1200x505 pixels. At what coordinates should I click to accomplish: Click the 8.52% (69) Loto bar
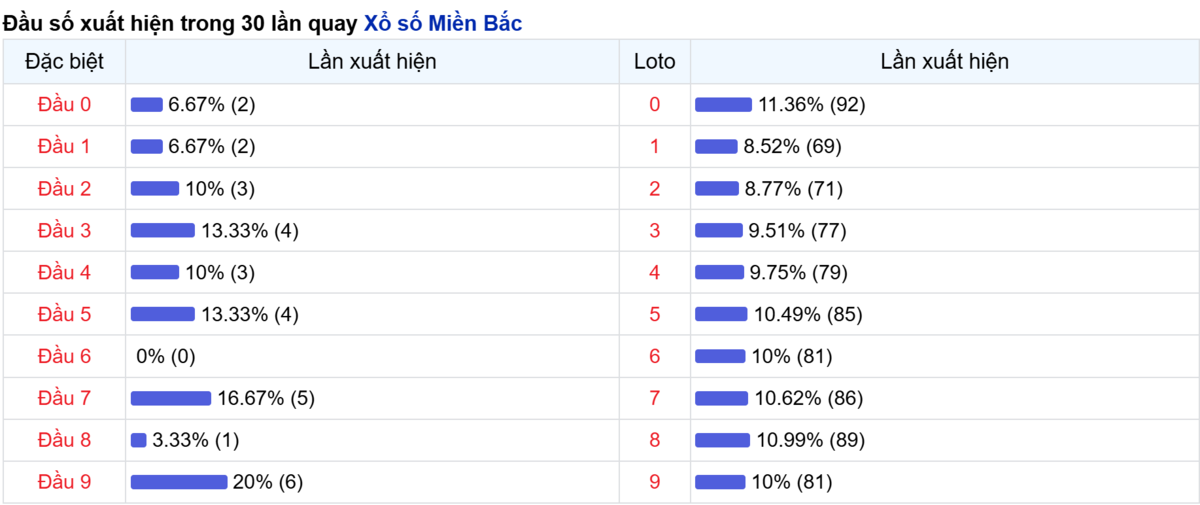pyautogui.click(x=716, y=146)
